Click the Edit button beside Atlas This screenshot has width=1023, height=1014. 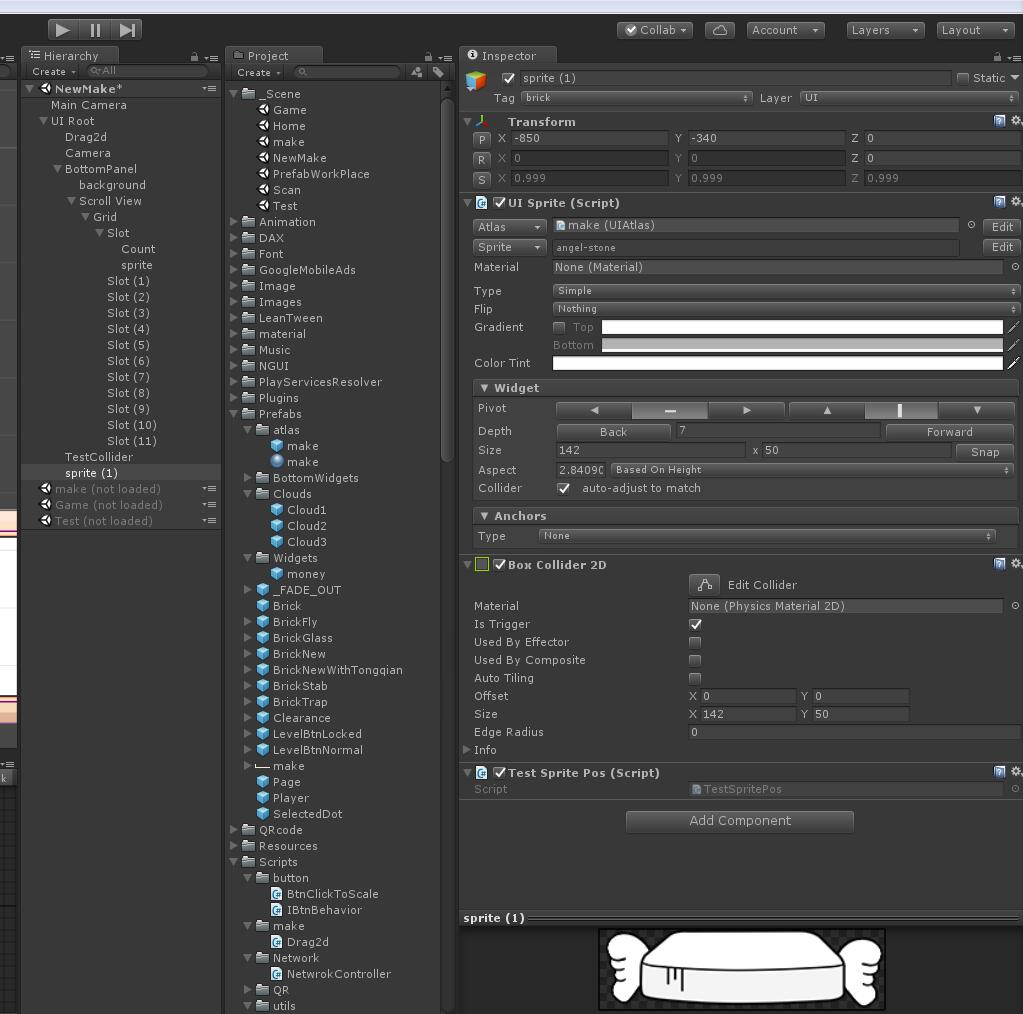pos(1002,226)
